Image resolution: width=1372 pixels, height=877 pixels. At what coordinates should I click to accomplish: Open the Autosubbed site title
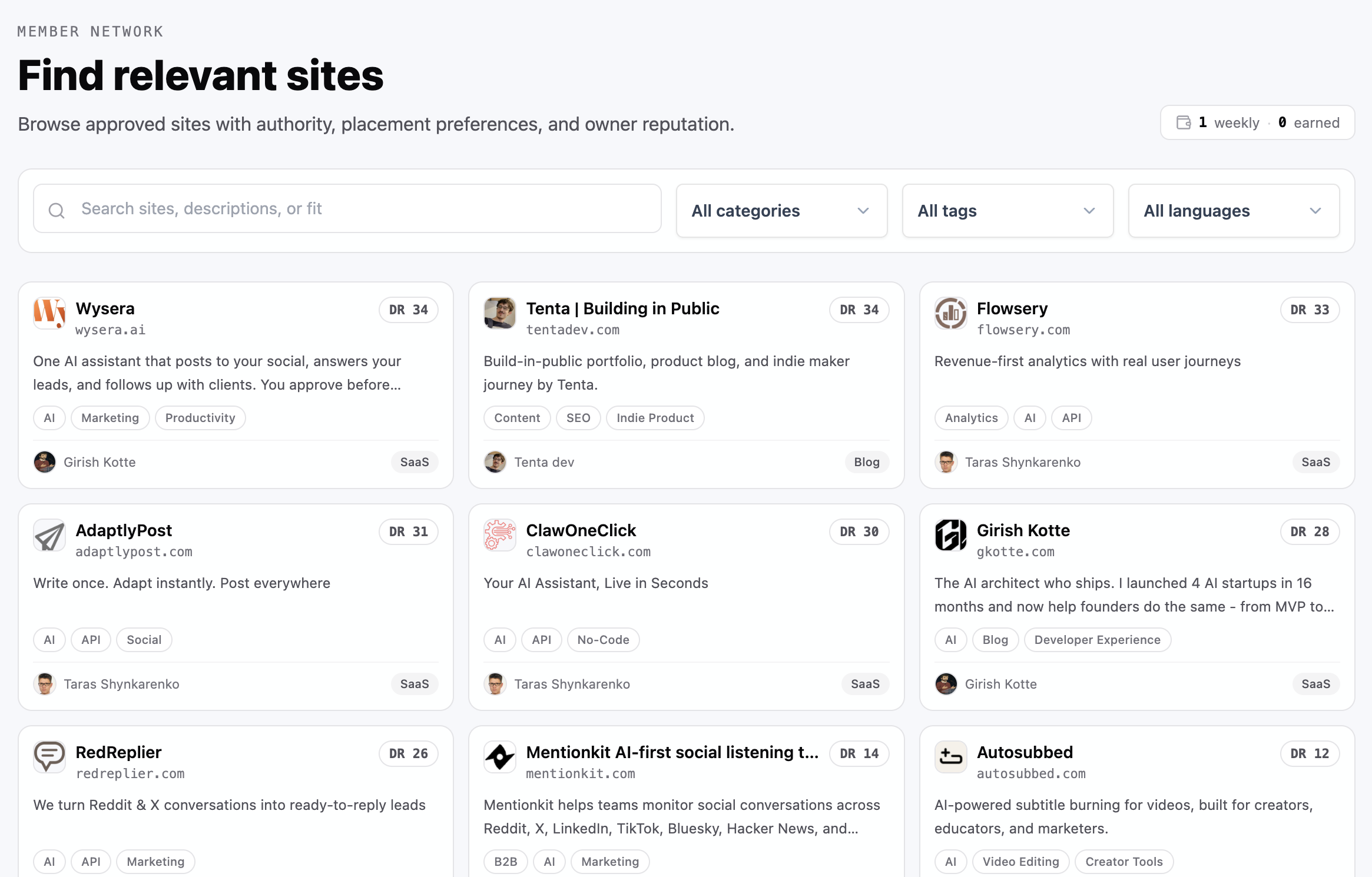point(1025,752)
